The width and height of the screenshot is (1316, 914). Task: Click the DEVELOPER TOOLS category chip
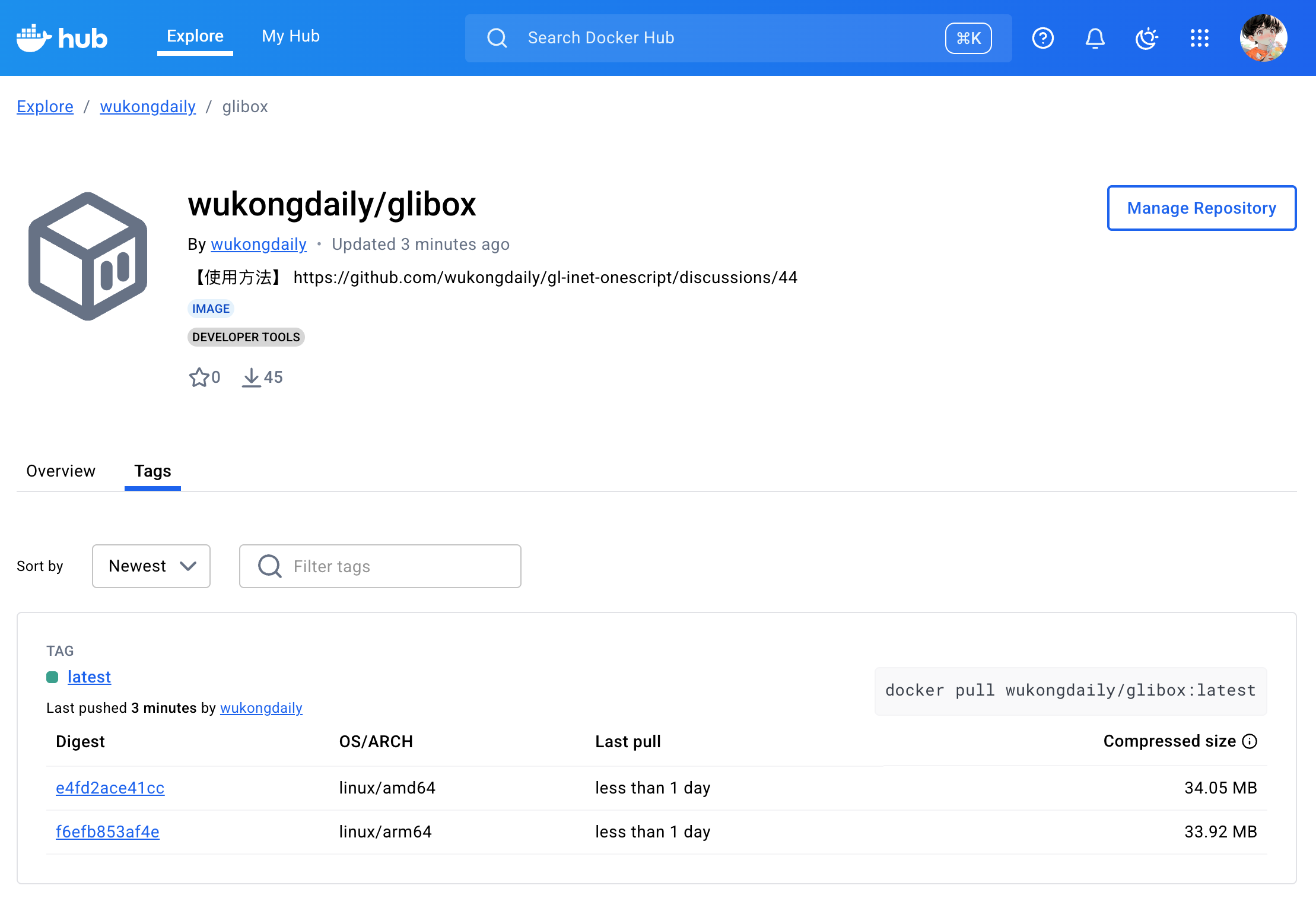[246, 337]
